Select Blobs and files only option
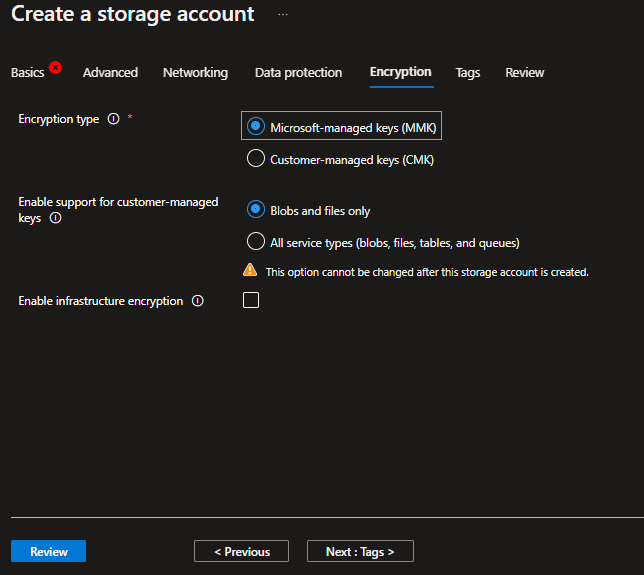This screenshot has height=575, width=644. point(256,210)
